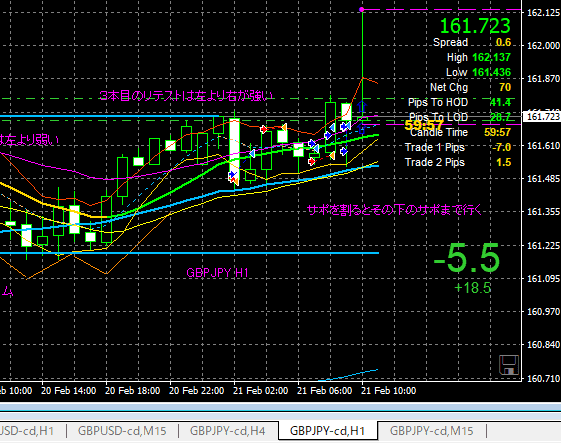Click the magenta dot at the top of candle wick
Image resolution: width=561 pixels, height=443 pixels.
point(362,10)
